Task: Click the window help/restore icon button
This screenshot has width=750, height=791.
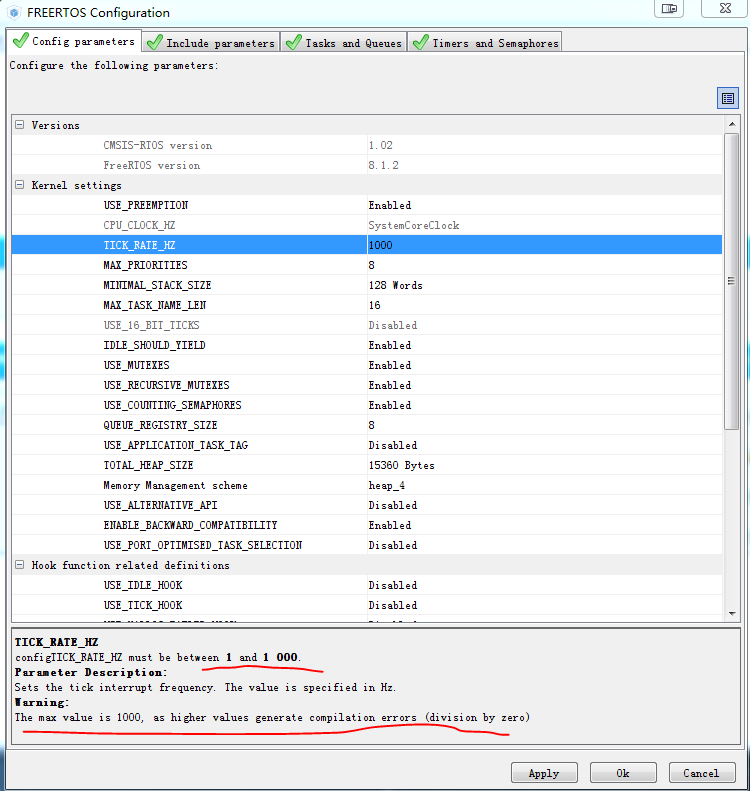Action: click(669, 9)
